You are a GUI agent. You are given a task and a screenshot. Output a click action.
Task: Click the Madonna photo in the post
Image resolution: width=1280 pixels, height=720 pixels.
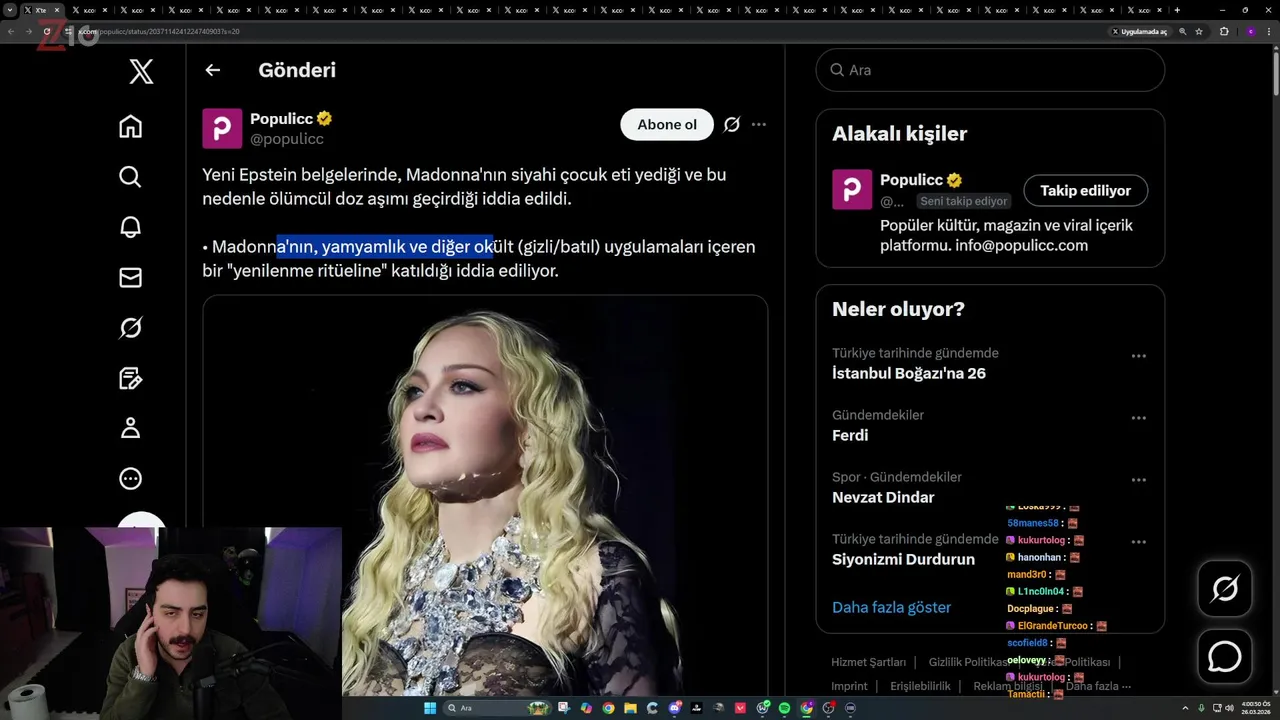(x=485, y=495)
